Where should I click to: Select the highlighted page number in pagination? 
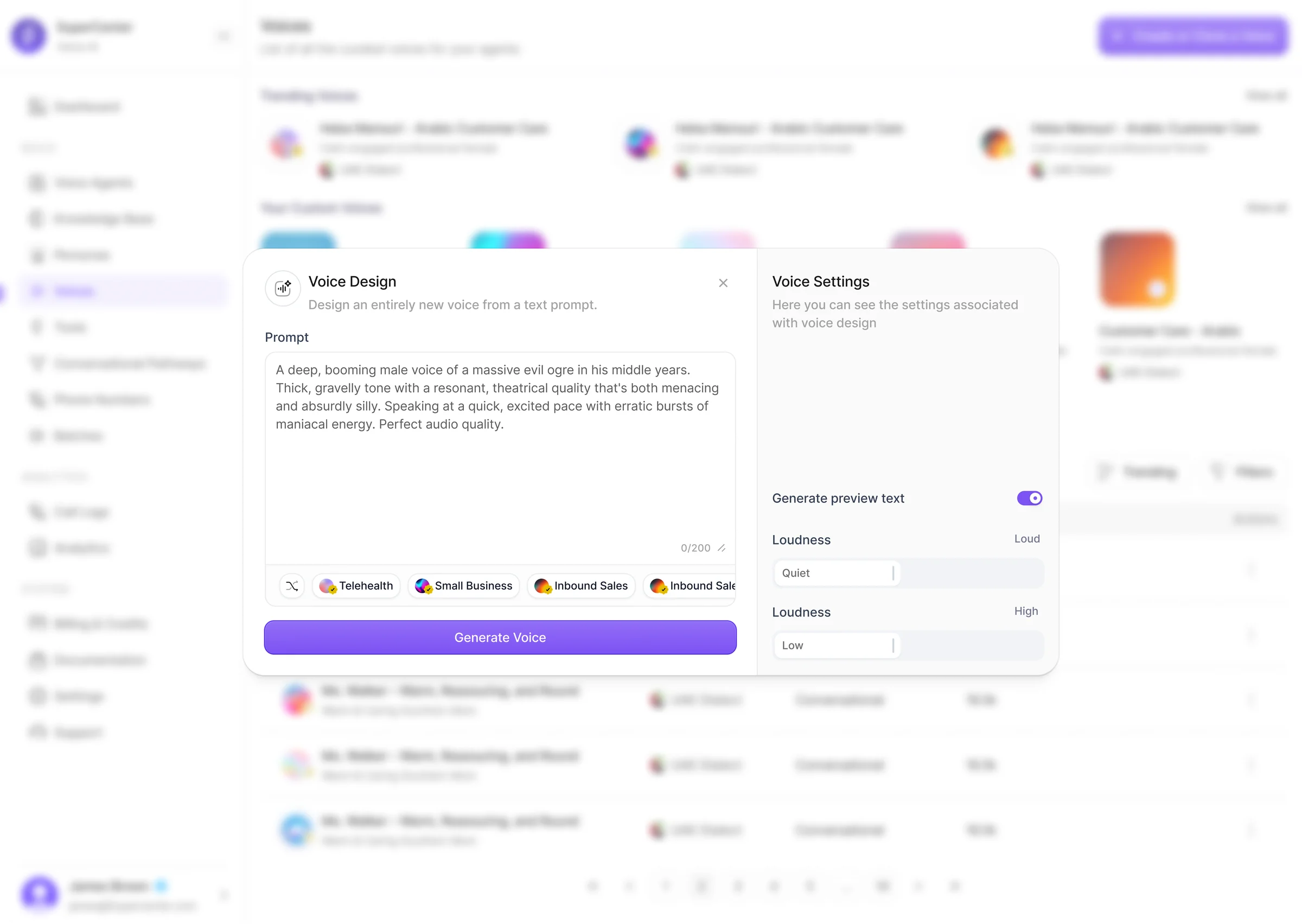[702, 887]
